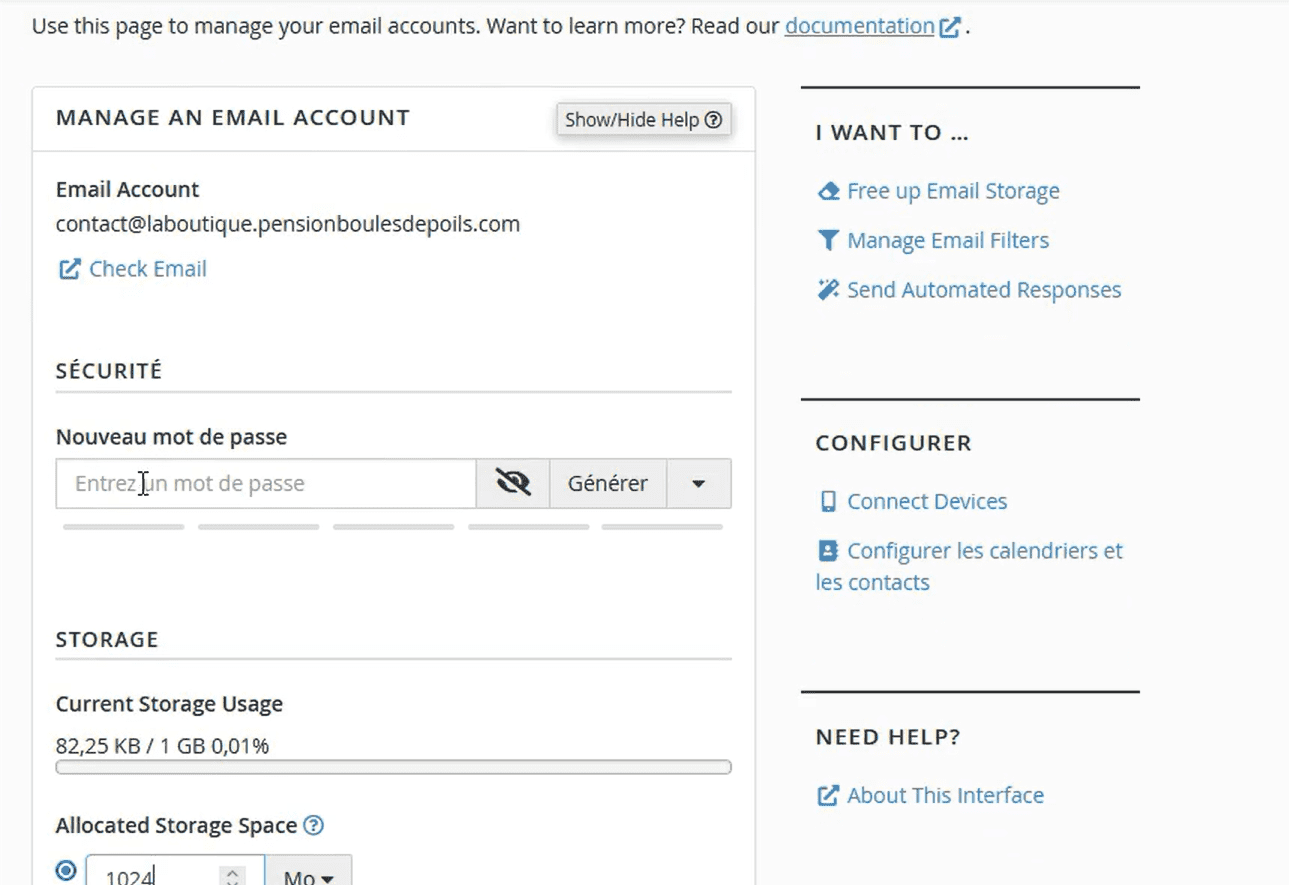Click the help question mark beside Allocated Storage Space
Image resolution: width=1289 pixels, height=885 pixels.
click(314, 826)
